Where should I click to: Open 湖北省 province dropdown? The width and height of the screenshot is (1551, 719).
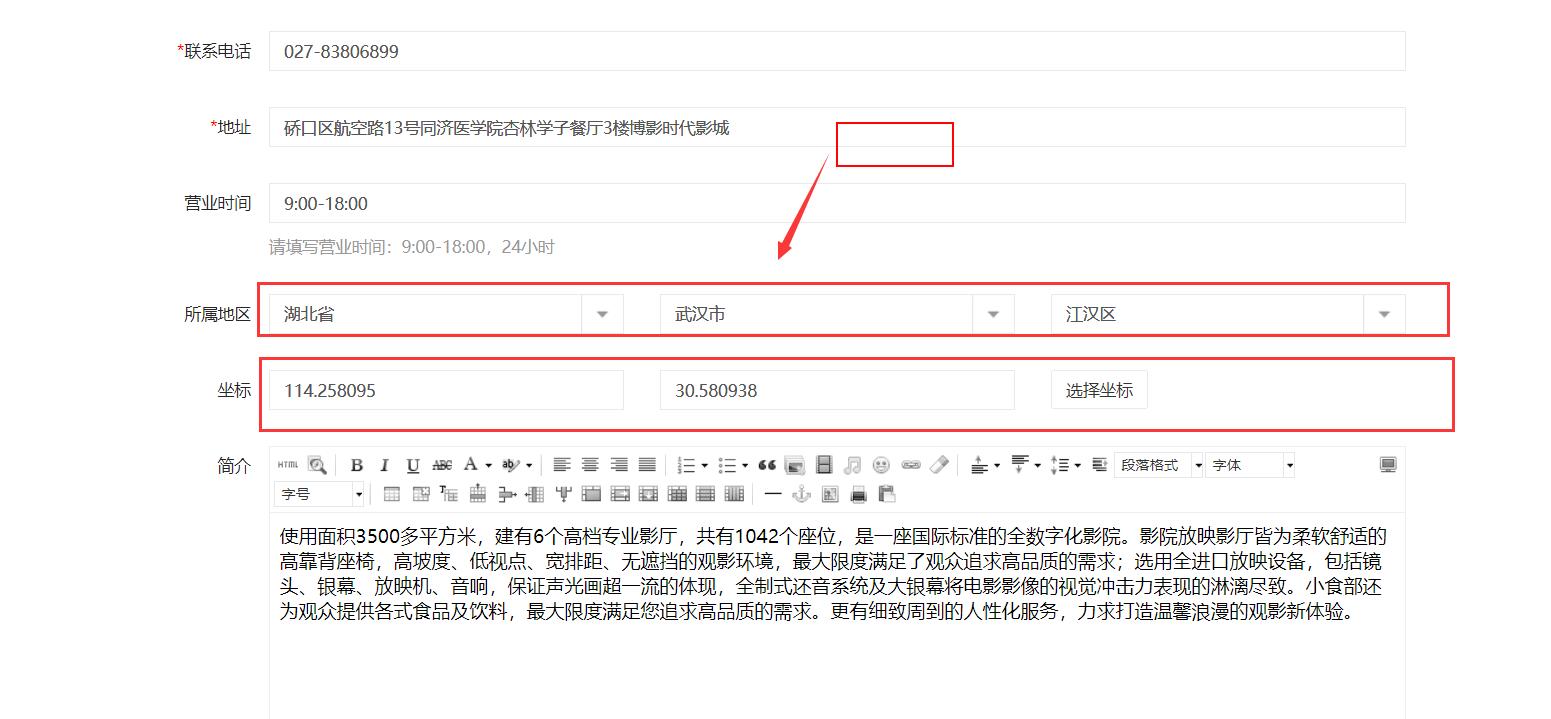click(x=446, y=314)
